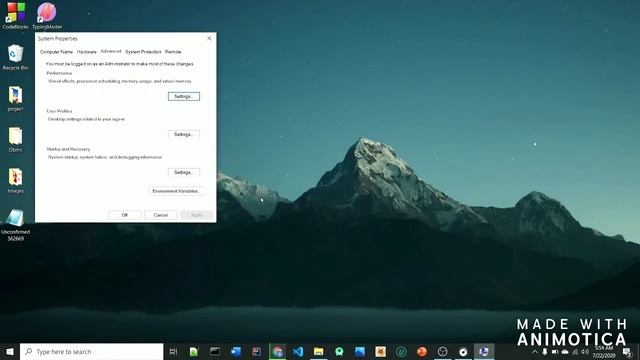
Task: Click the volume speaker tray icon
Action: pos(585,352)
